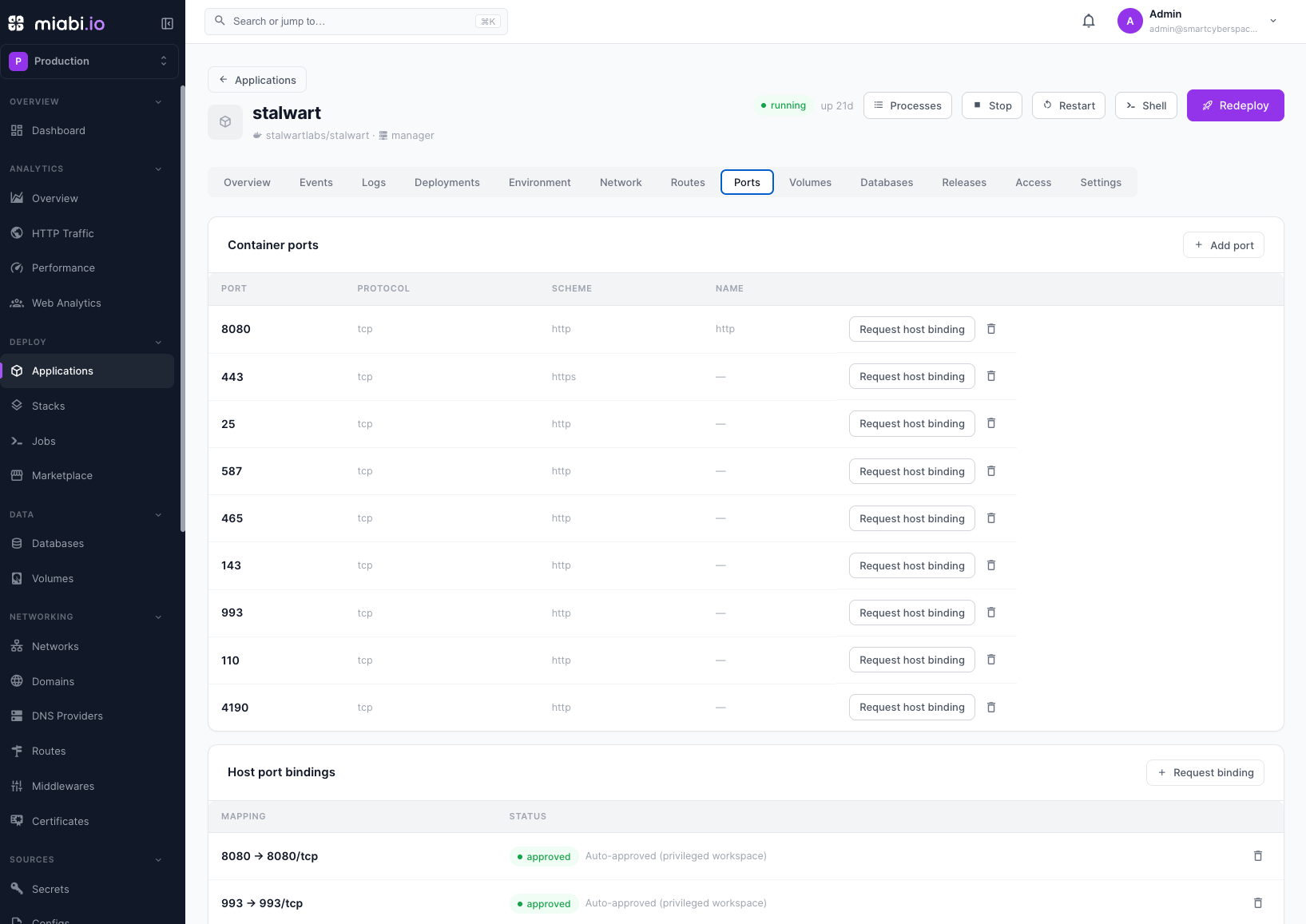Open Dashboard in sidebar
The height and width of the screenshot is (924, 1306).
click(87, 131)
